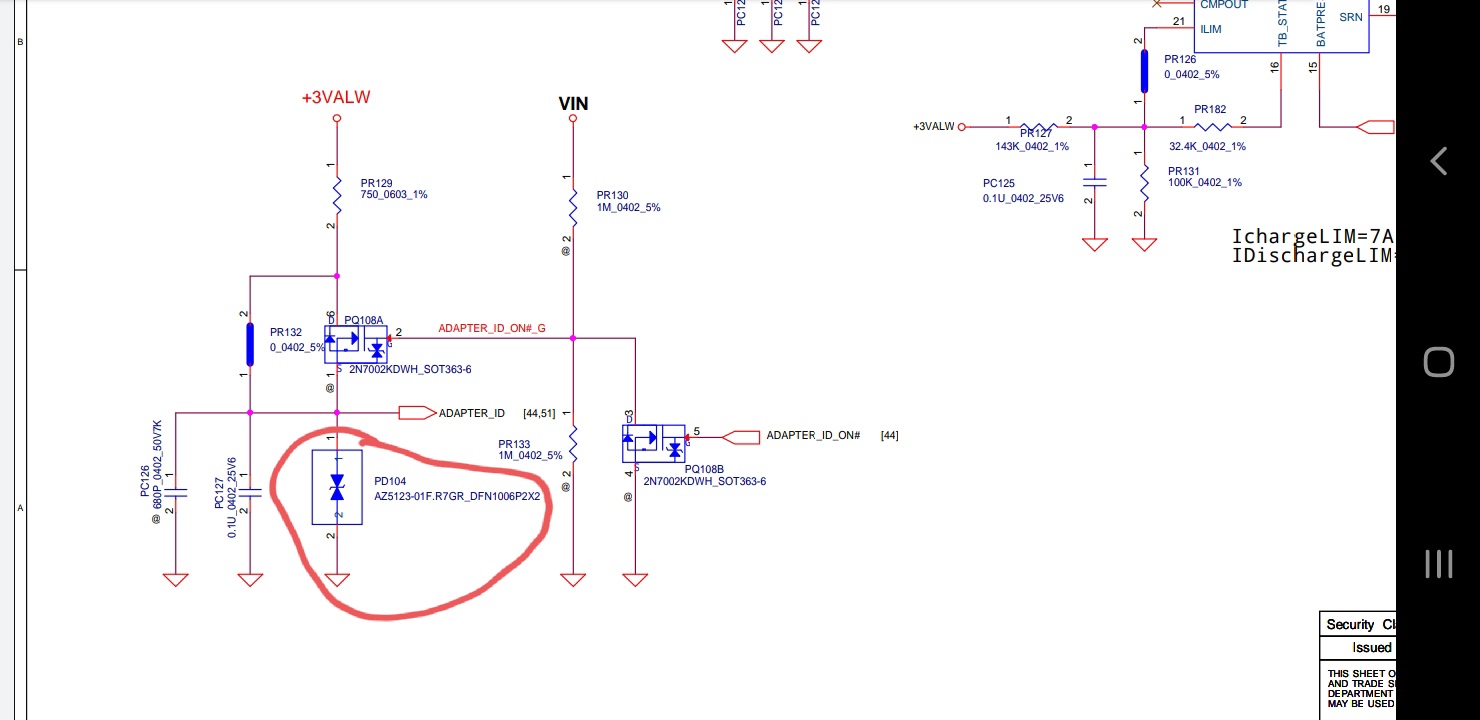The width and height of the screenshot is (1480, 720).
Task: Select the PD104 diode symbol
Action: point(337,488)
